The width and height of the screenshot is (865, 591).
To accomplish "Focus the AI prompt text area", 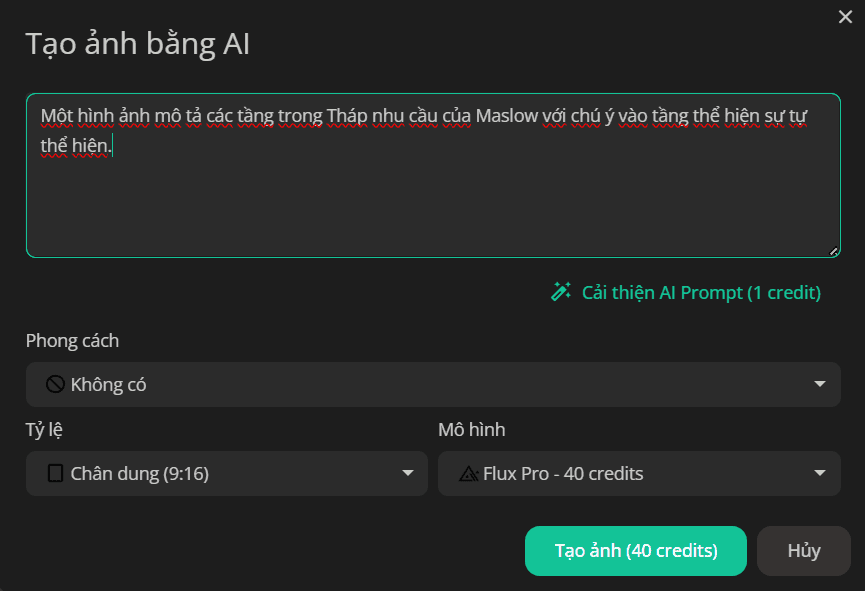I will click(433, 175).
